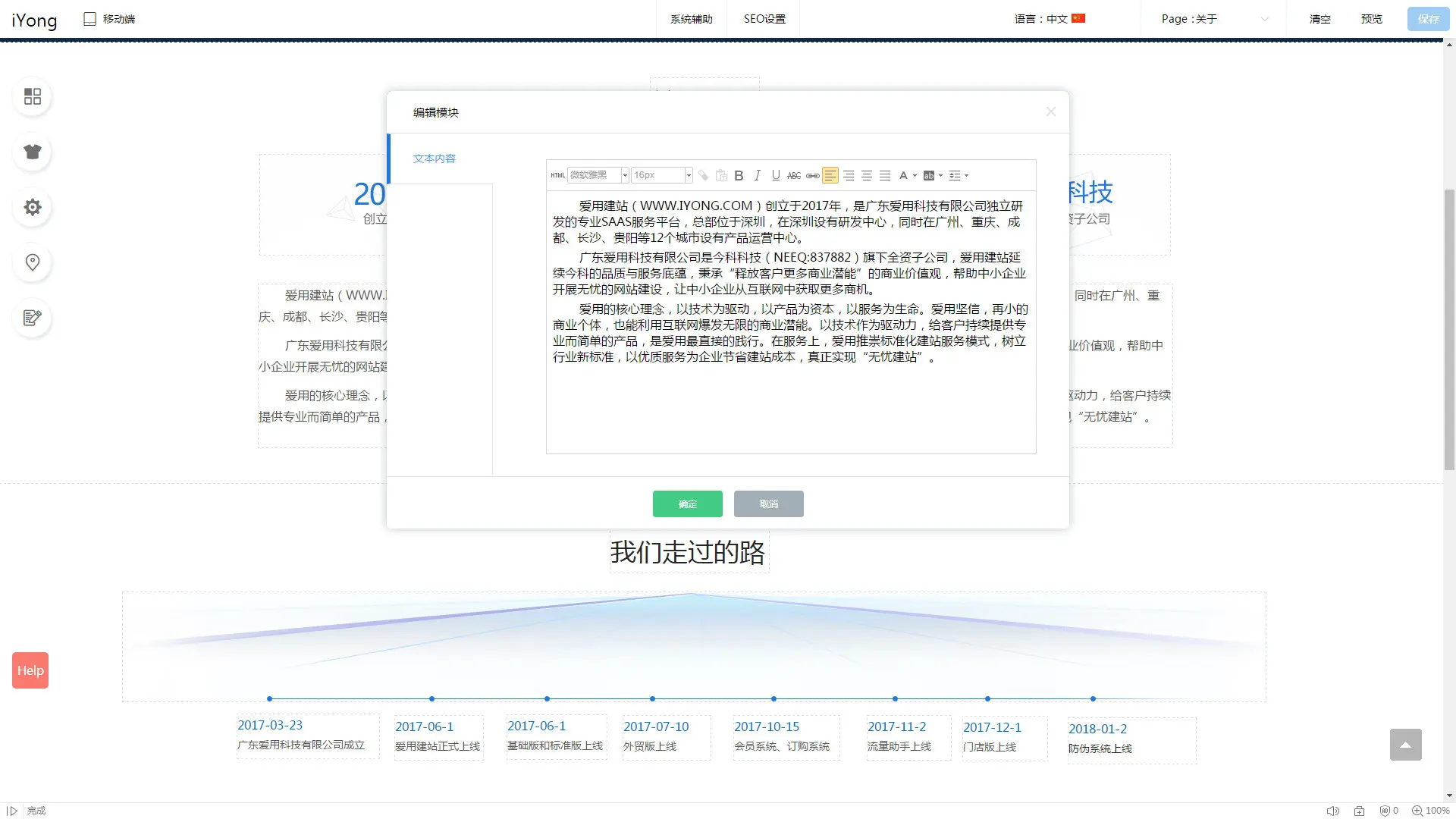
Task: Open 系统辅助 menu
Action: pos(691,19)
